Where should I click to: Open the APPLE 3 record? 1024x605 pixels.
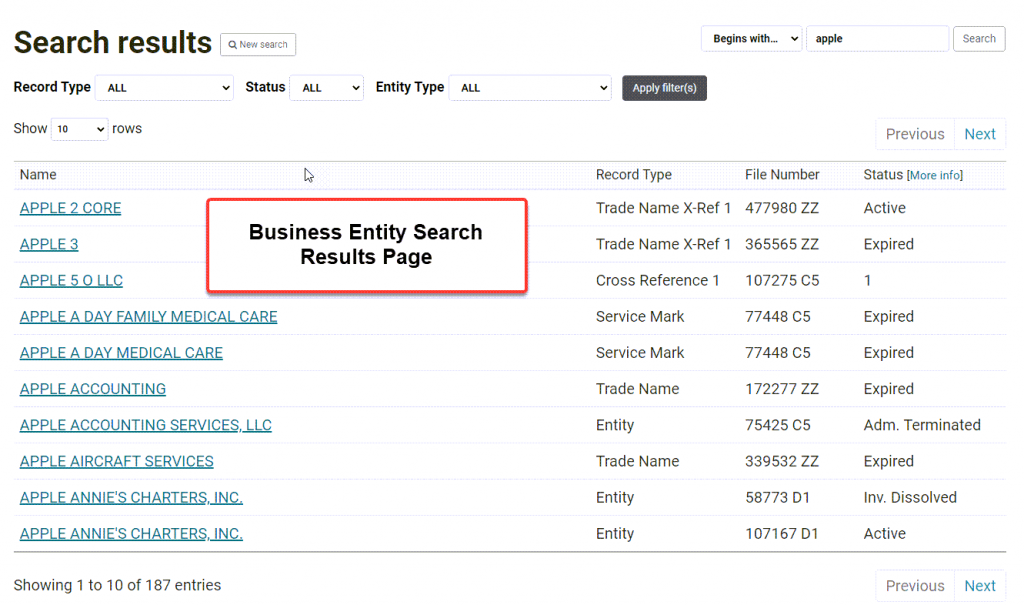tap(49, 244)
